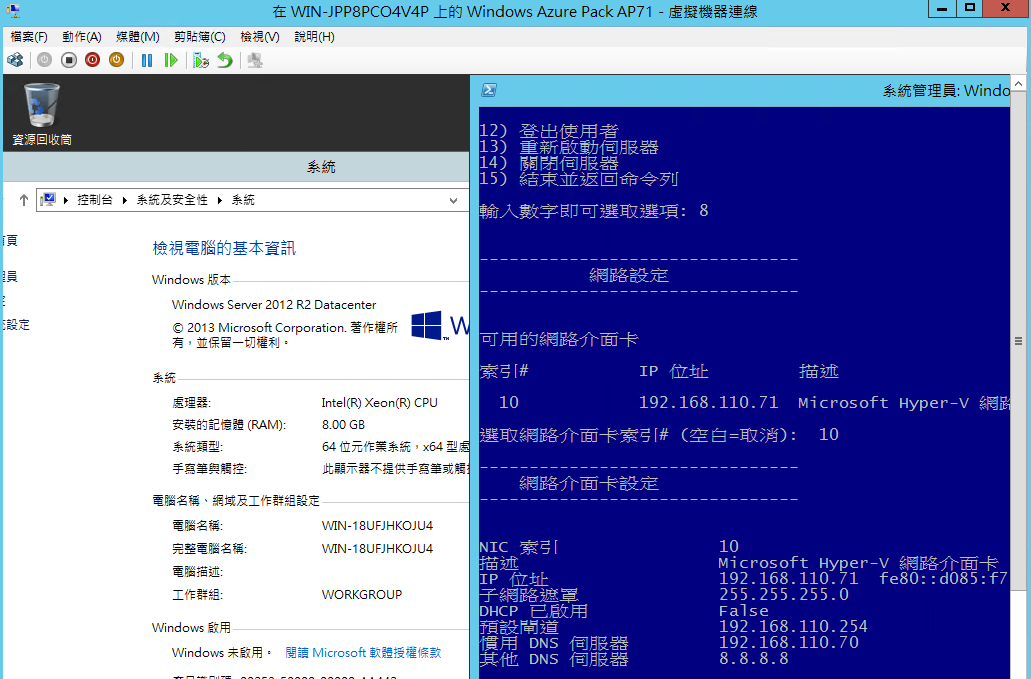
Task: Expand the arrow before 控制台 breadcrumb
Action: (66, 200)
